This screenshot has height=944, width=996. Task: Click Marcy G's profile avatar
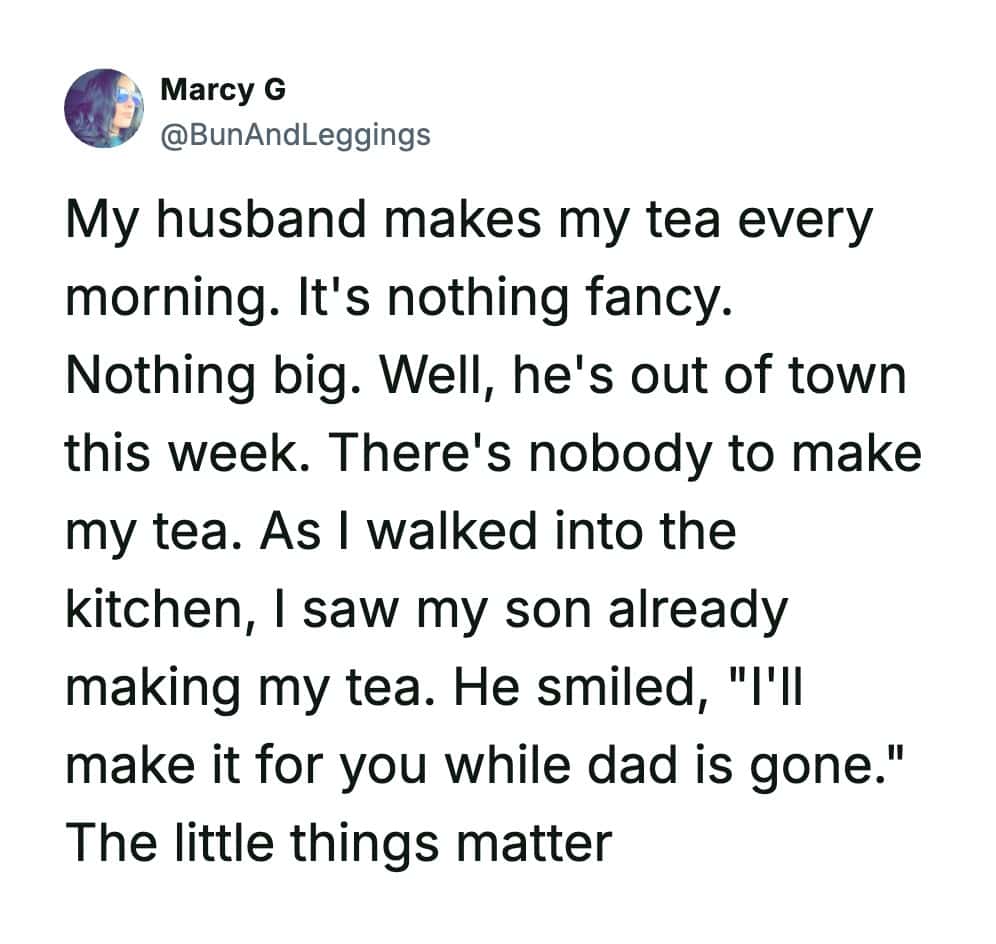tap(104, 109)
